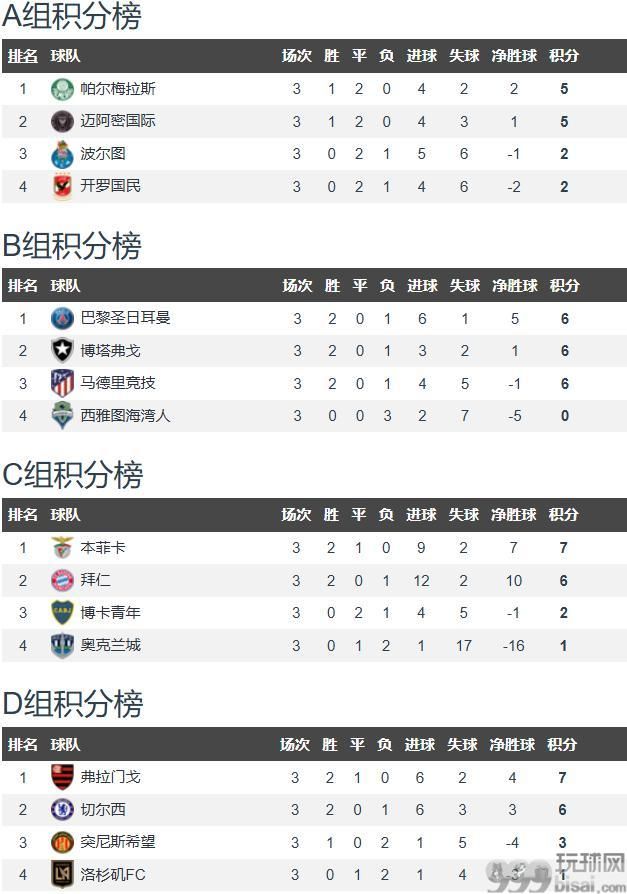Click the Seattle Sounders crest
The width and height of the screenshot is (627, 894).
tap(62, 416)
